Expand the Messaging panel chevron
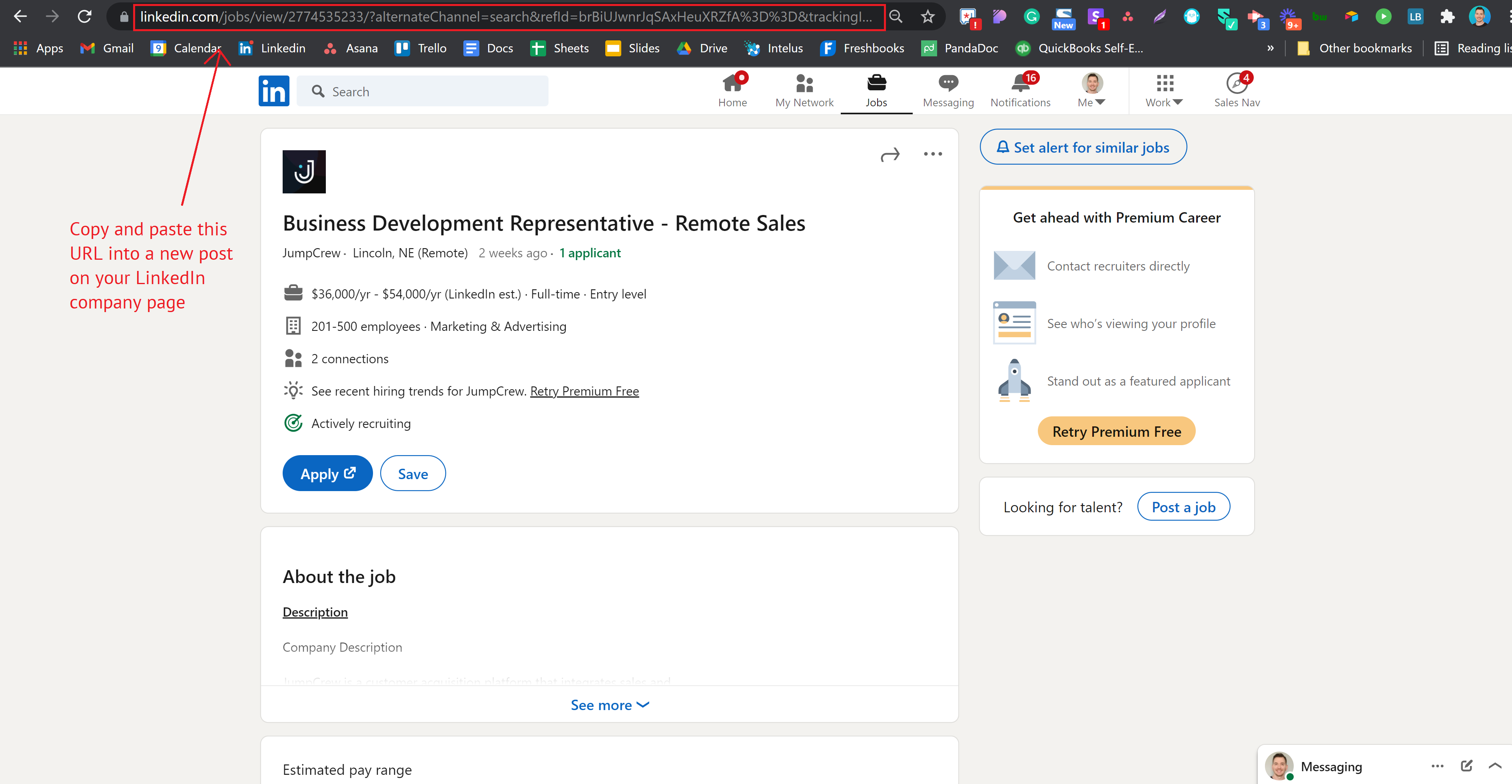The image size is (1512, 784). click(1495, 766)
